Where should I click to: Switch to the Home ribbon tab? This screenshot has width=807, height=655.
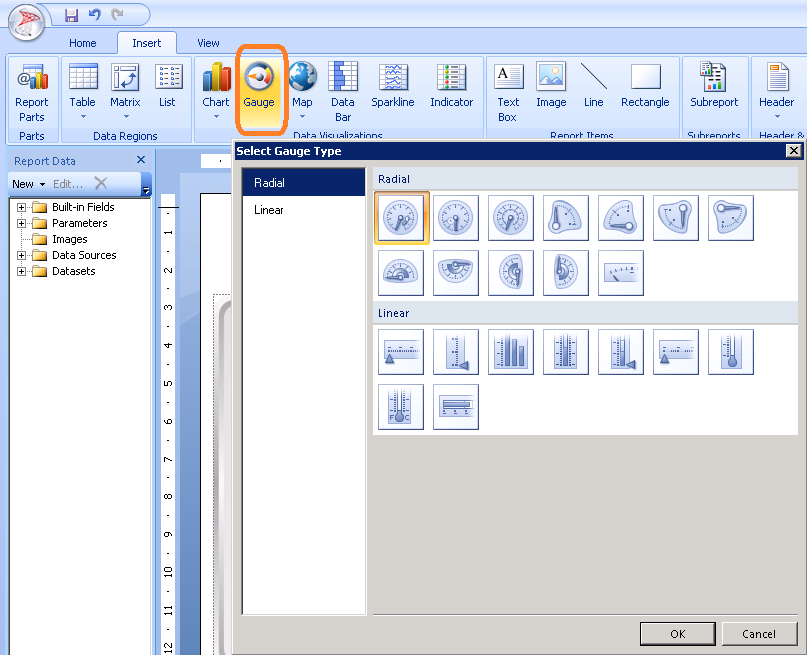tap(83, 43)
